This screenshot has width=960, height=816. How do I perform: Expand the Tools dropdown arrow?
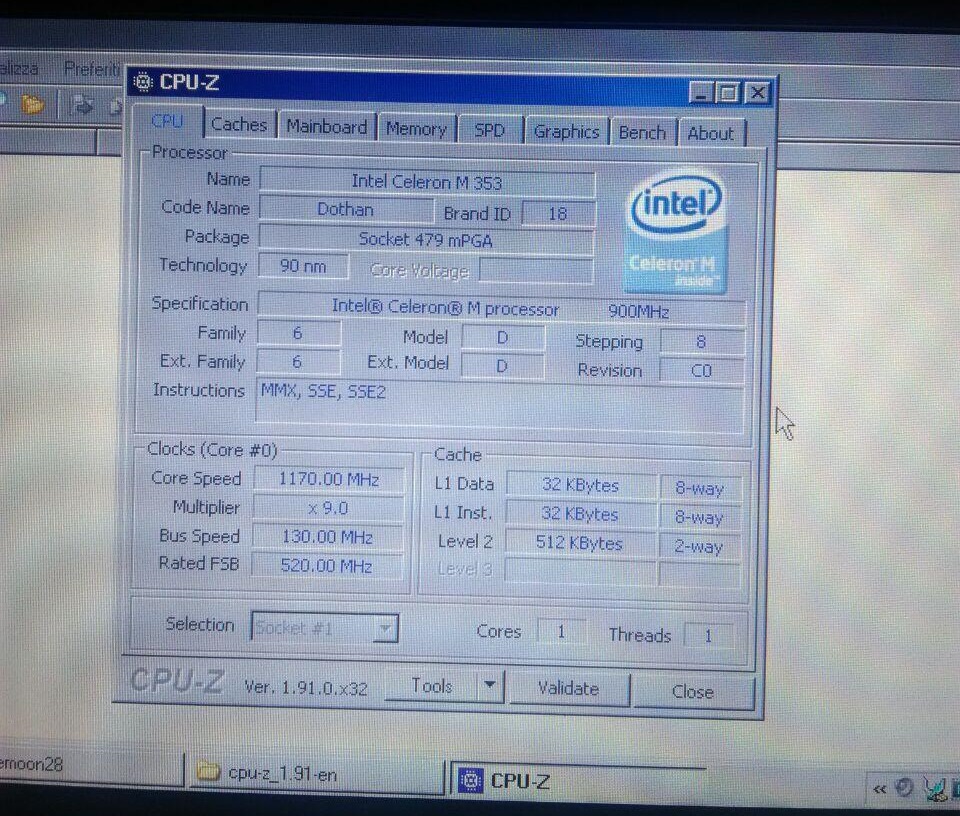(490, 686)
